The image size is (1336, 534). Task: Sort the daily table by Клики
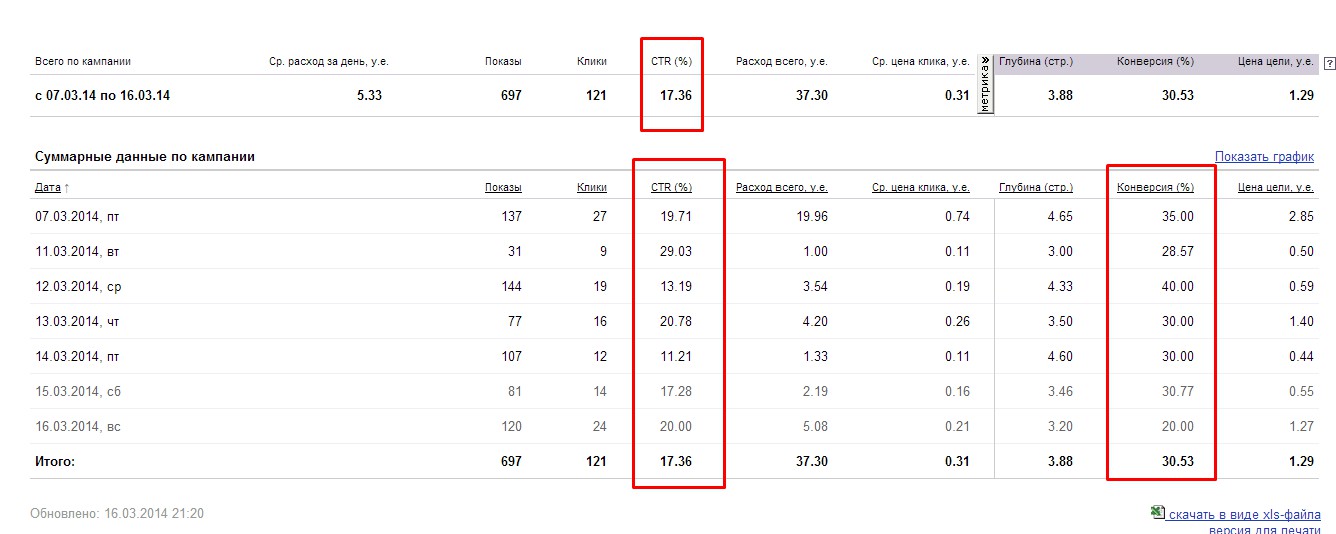[592, 187]
